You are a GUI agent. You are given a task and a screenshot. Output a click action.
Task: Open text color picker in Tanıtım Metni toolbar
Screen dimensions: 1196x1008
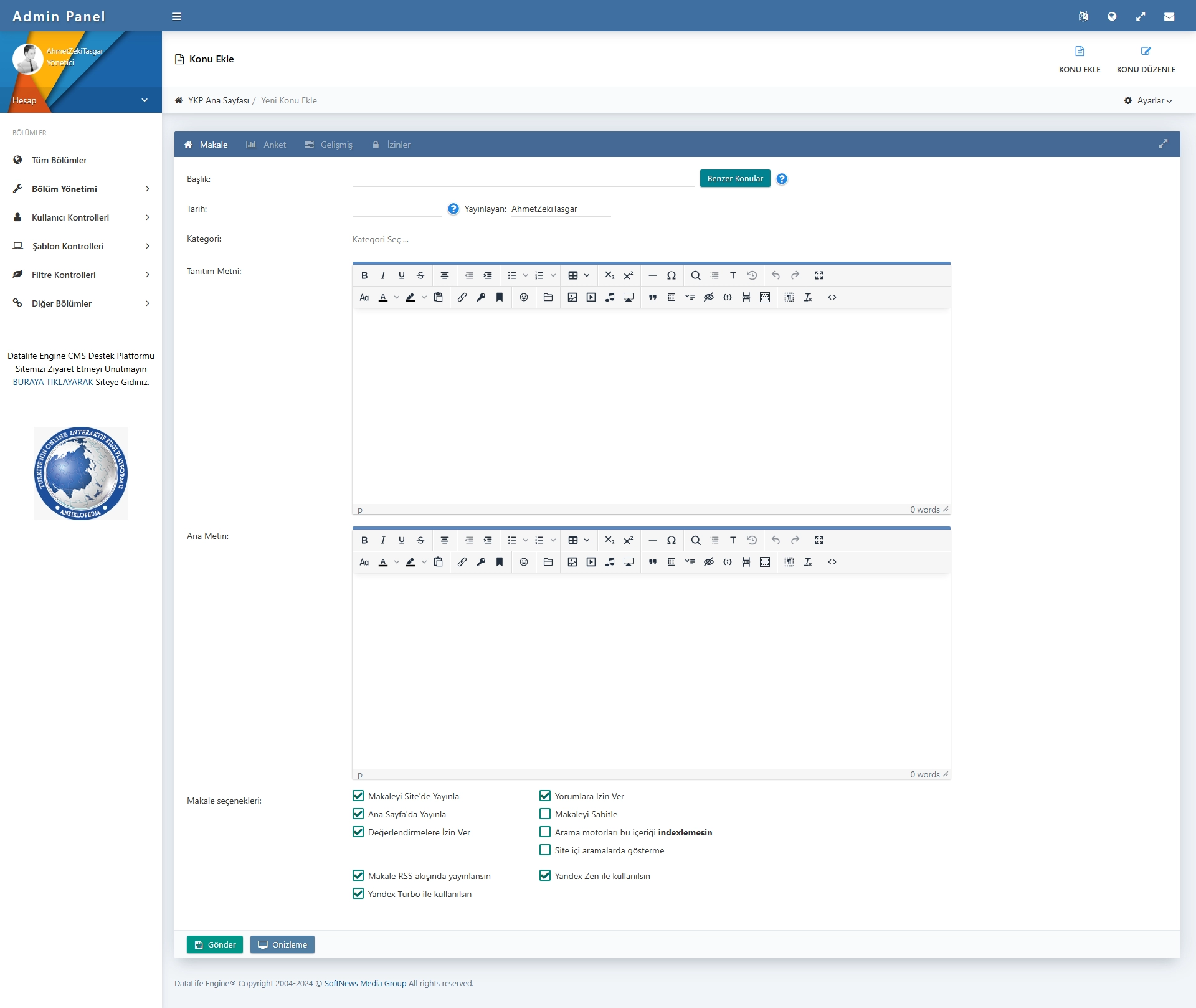point(397,297)
